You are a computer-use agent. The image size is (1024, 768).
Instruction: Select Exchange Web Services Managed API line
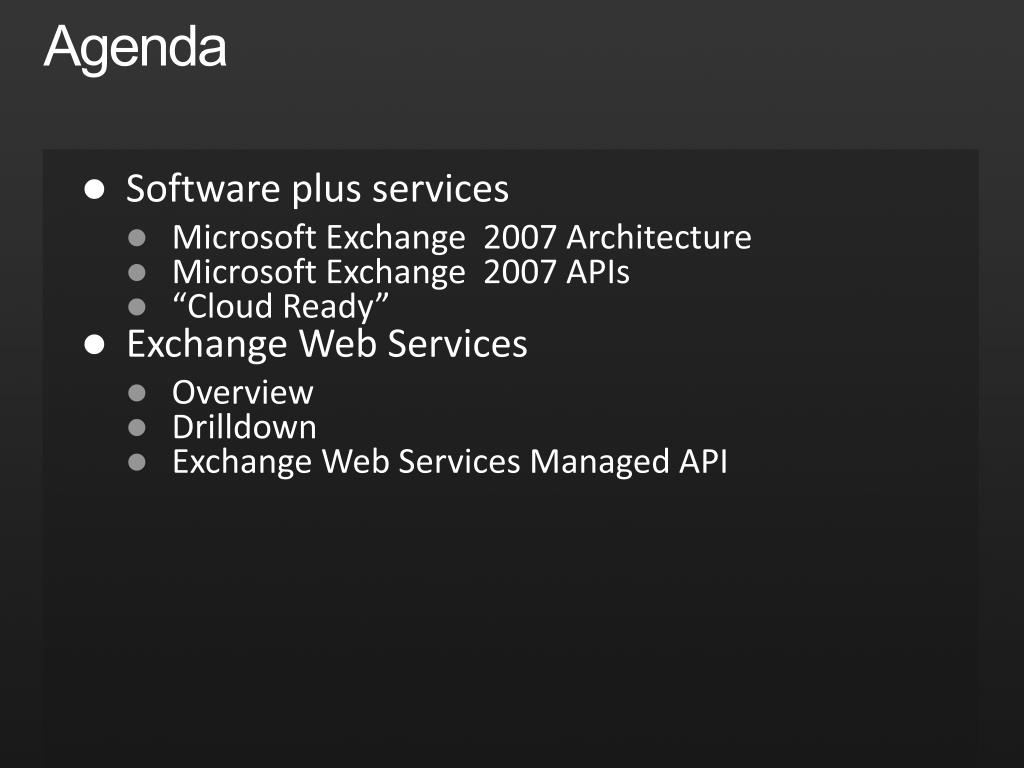tap(450, 462)
